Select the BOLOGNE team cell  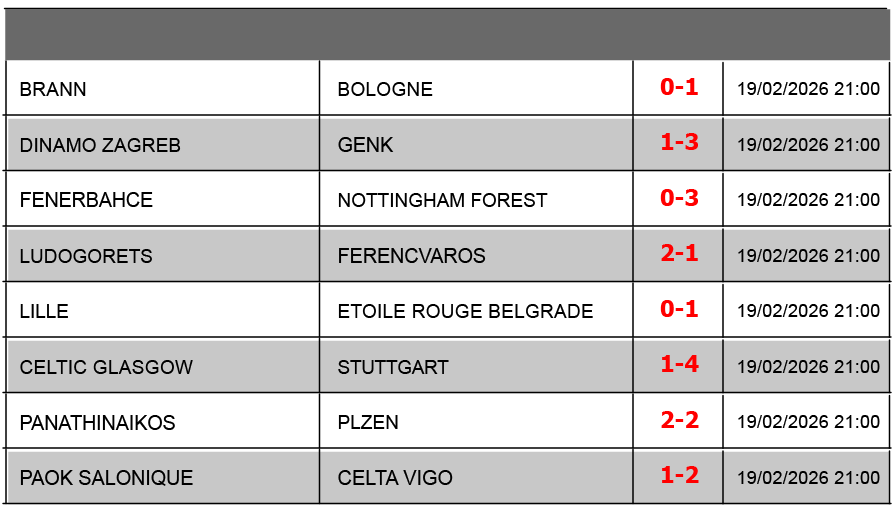[385, 89]
